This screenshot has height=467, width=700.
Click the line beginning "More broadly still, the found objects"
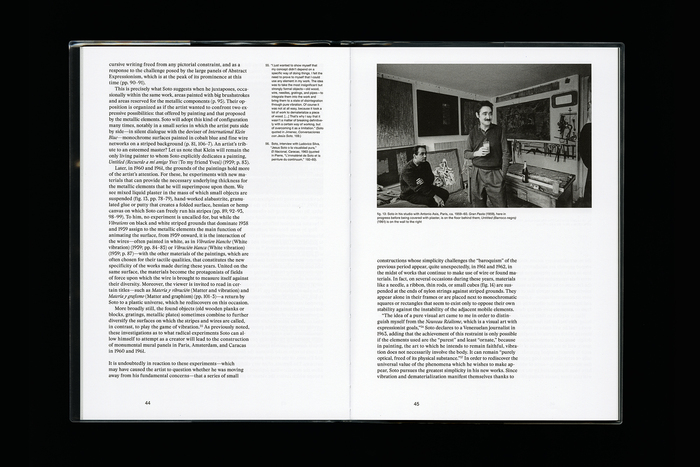[x=181, y=309]
